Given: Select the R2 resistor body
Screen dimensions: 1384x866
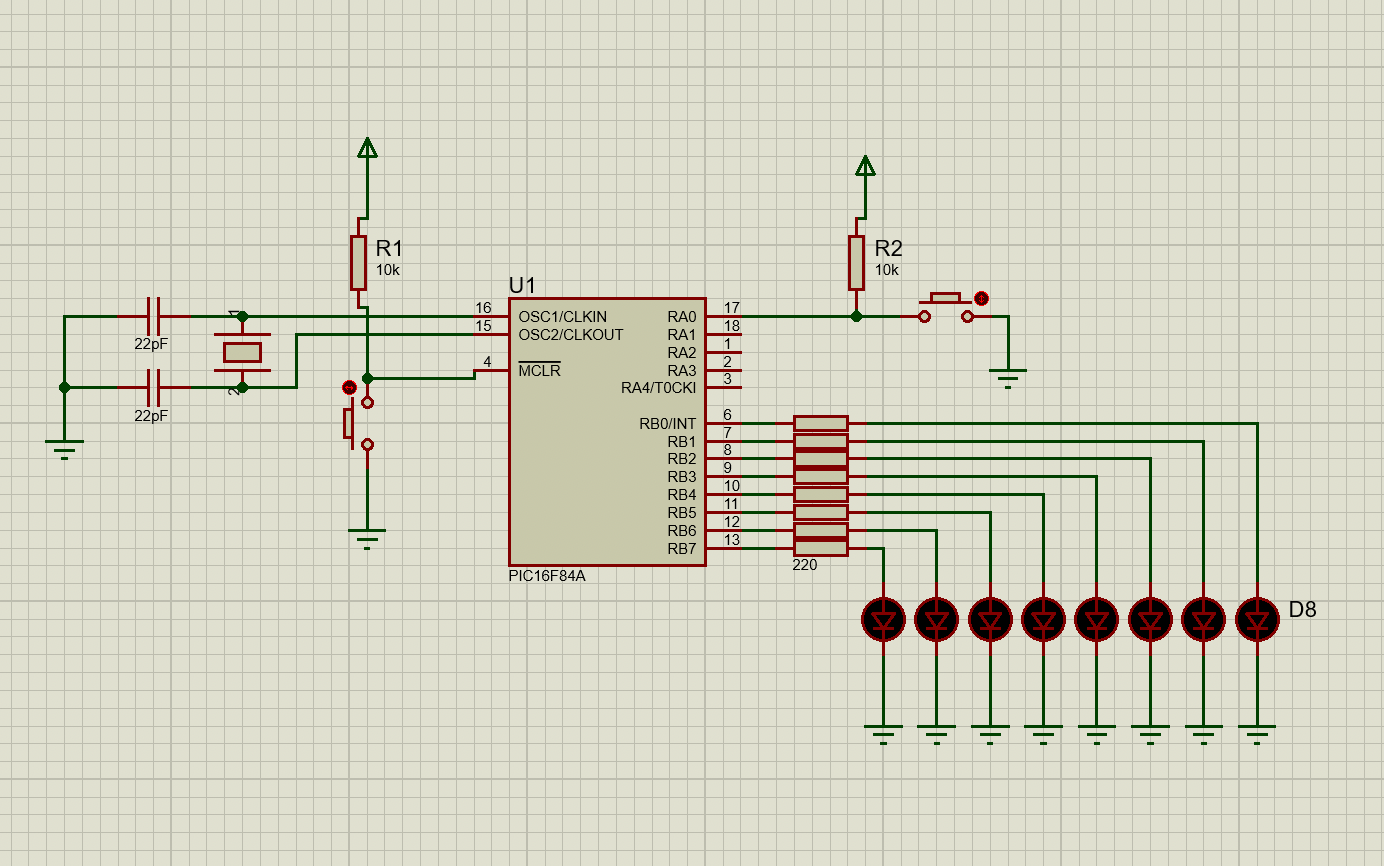Looking at the screenshot, I should pos(856,262).
